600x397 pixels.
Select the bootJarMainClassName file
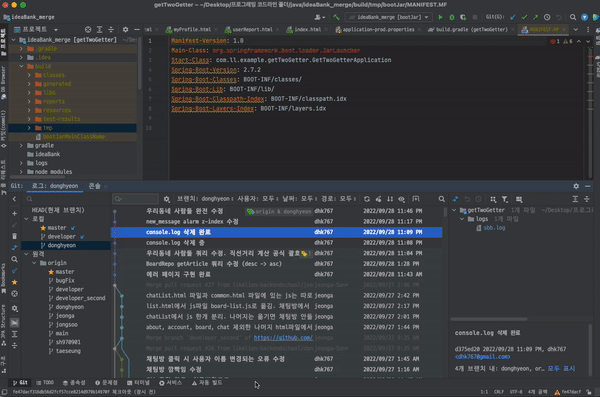[x=73, y=137]
